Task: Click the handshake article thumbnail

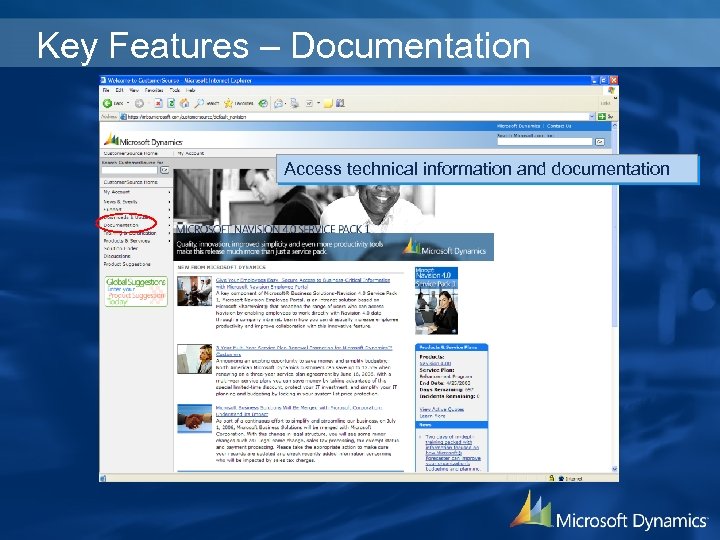Action: [x=195, y=418]
